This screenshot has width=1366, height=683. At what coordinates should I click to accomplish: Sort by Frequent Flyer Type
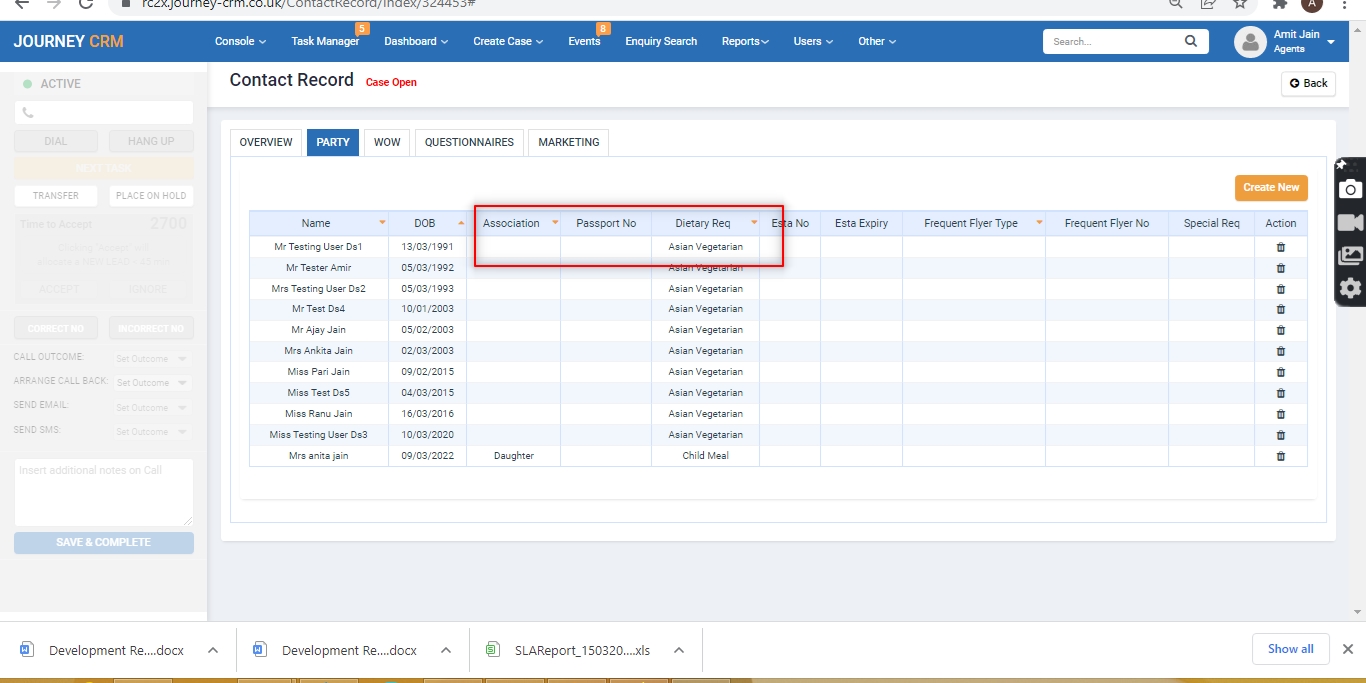point(1039,223)
